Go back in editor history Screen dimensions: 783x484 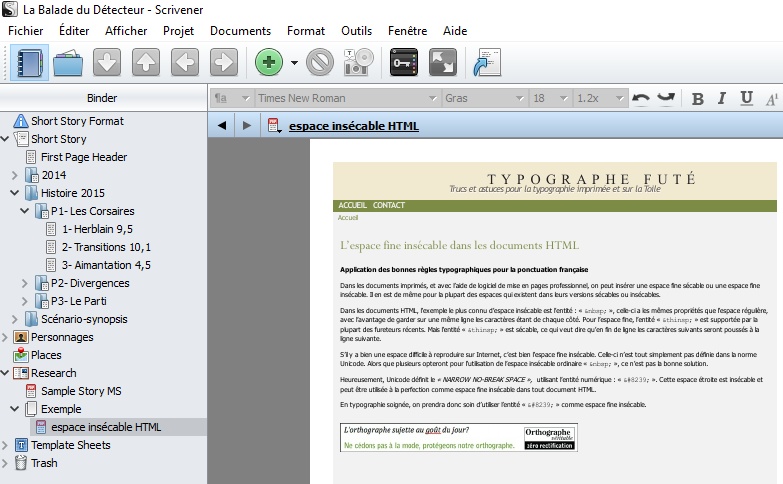coord(222,125)
